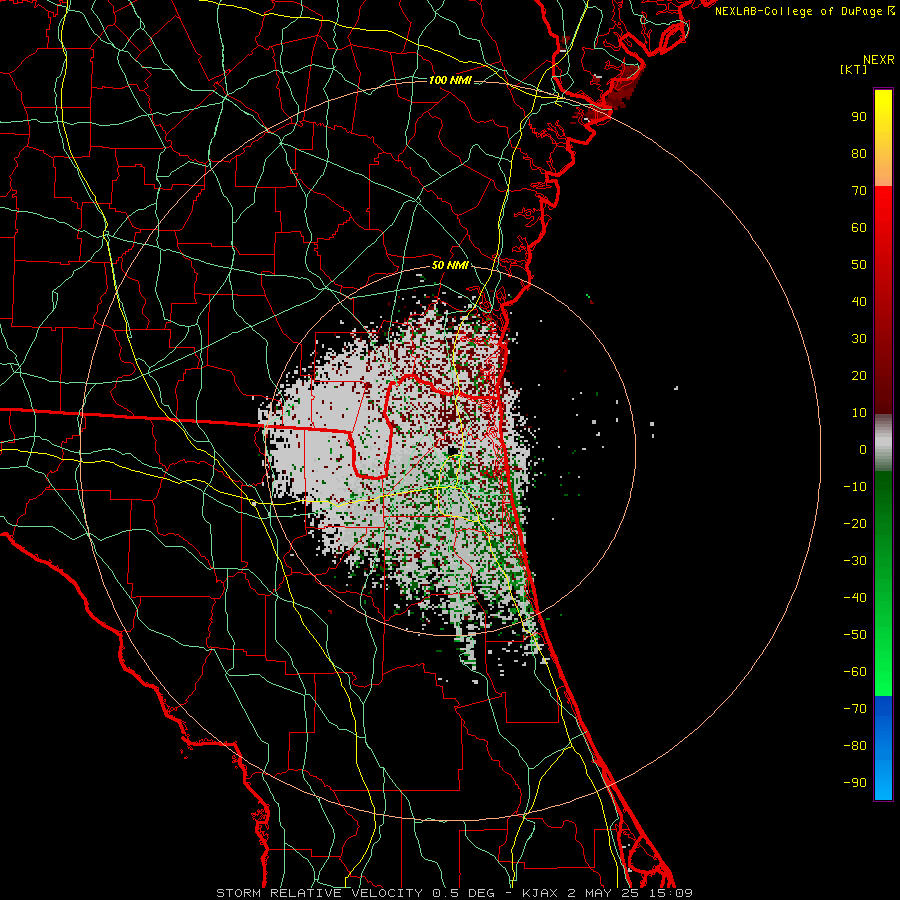Click the [KT] units label

click(x=854, y=69)
